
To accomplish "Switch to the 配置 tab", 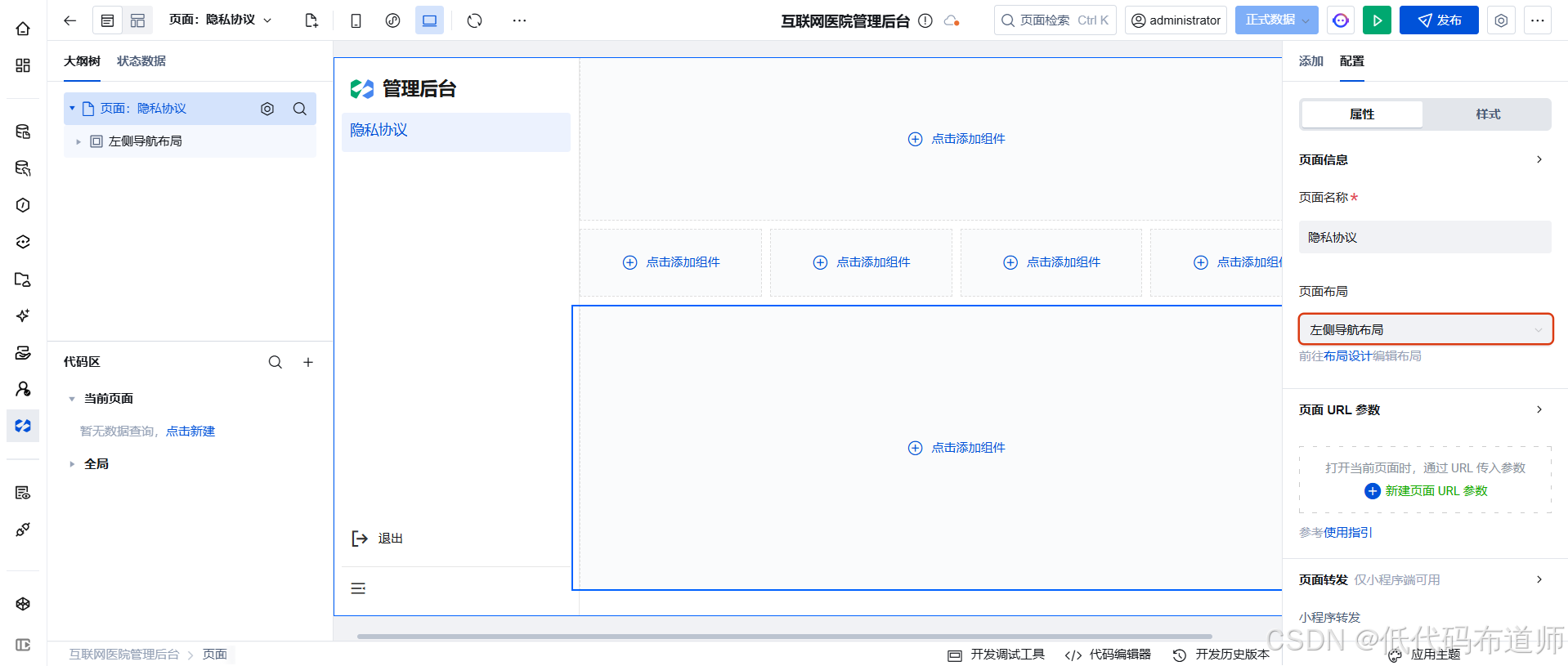I will click(x=1352, y=61).
